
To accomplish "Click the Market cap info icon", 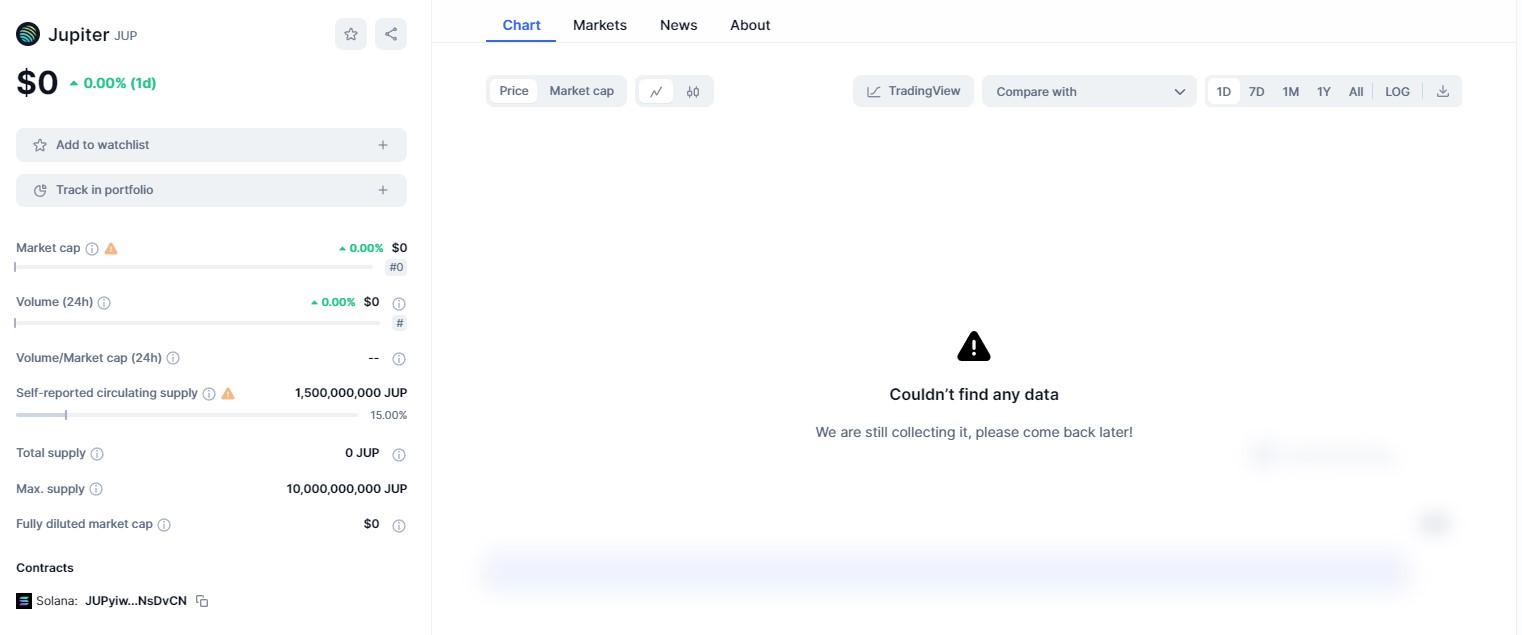I will click(x=92, y=248).
